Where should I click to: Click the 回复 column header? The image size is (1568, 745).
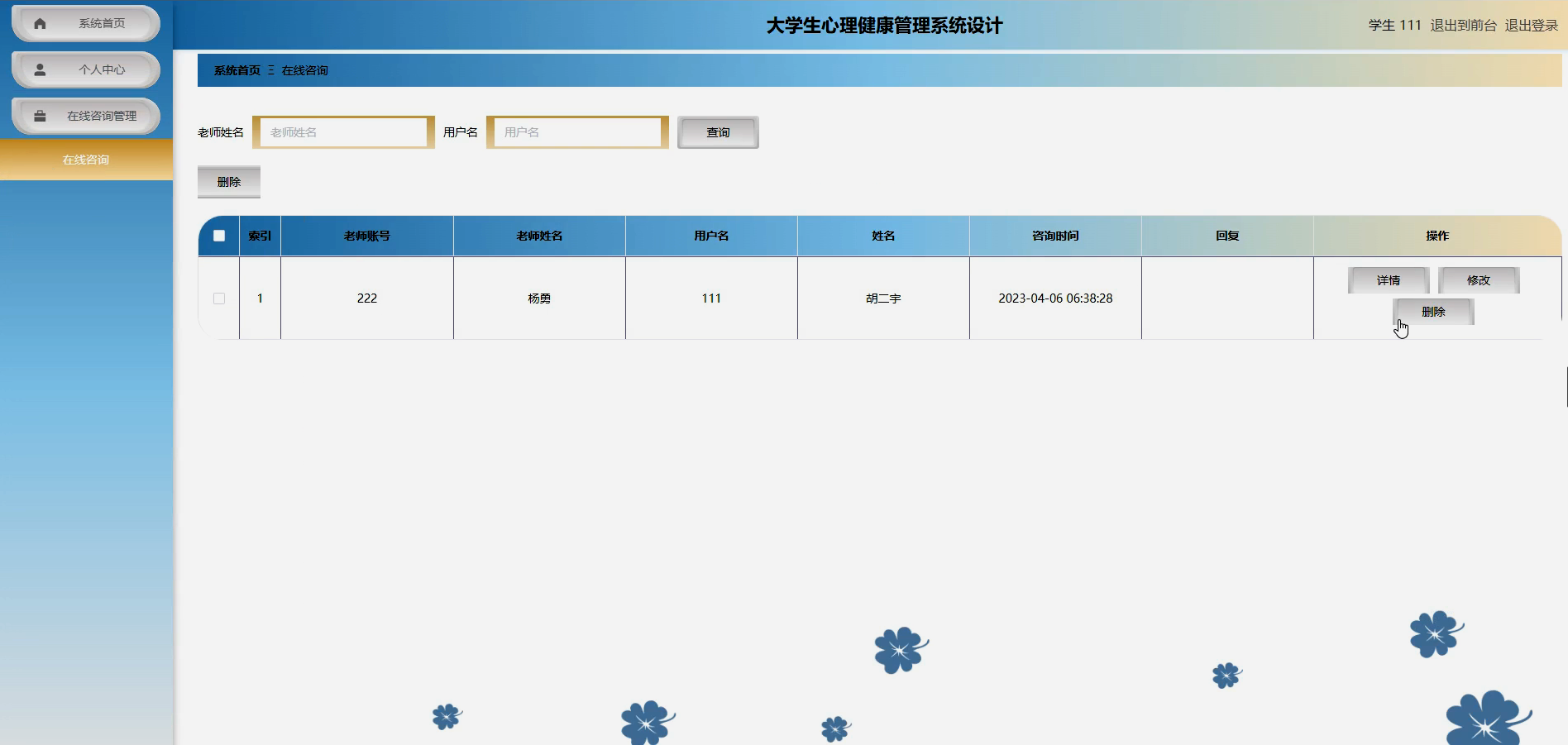point(1227,236)
